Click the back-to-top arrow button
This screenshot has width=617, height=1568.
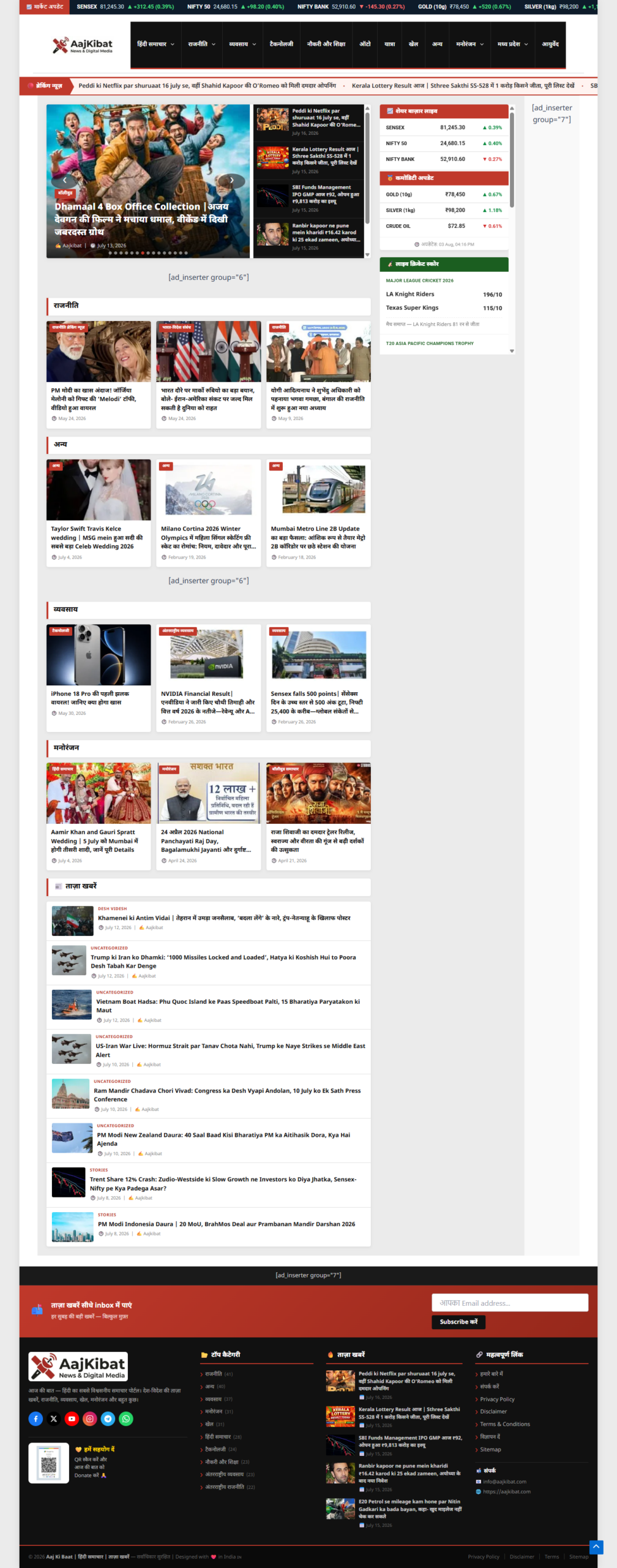tap(596, 1547)
